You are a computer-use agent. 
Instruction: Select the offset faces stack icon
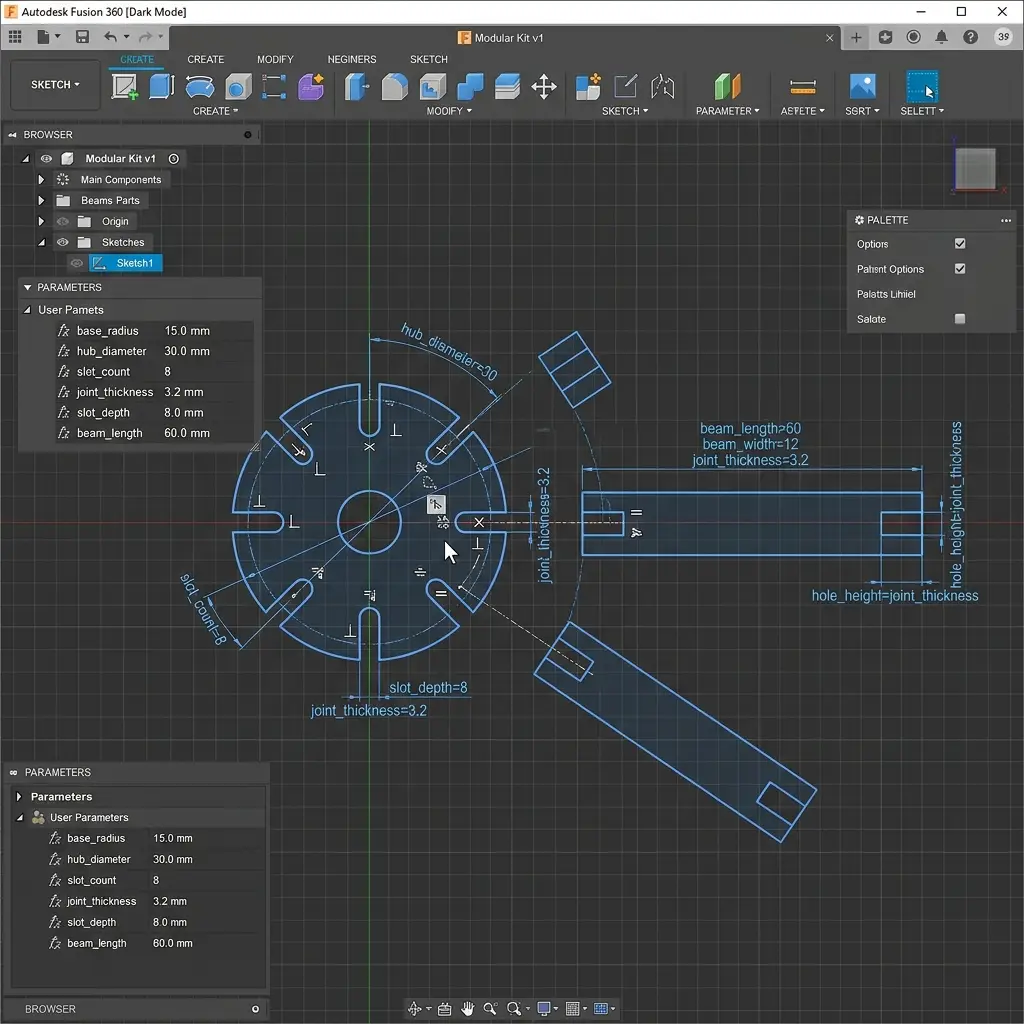click(x=507, y=86)
